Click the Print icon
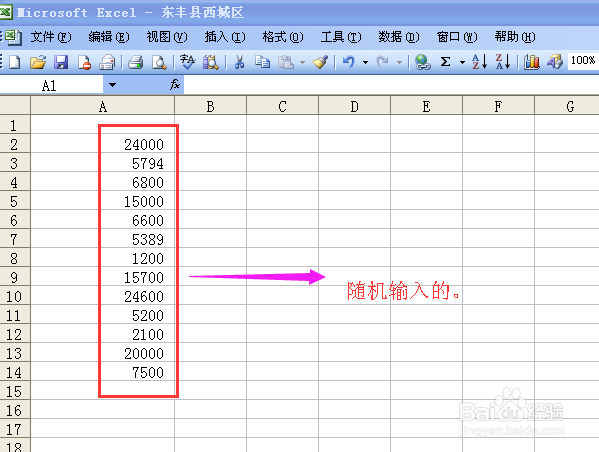599x452 pixels. [135, 62]
